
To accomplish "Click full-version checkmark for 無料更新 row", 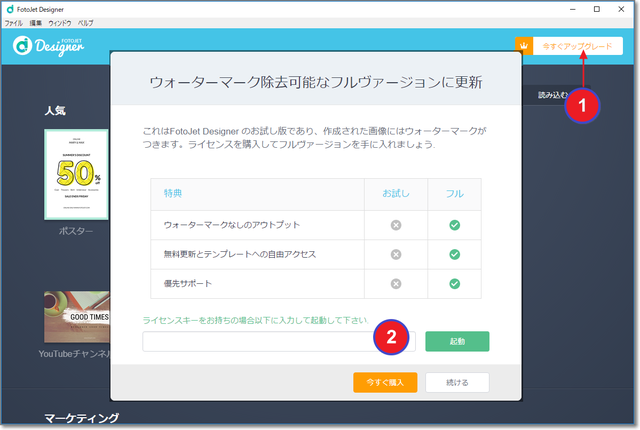I will pyautogui.click(x=454, y=254).
